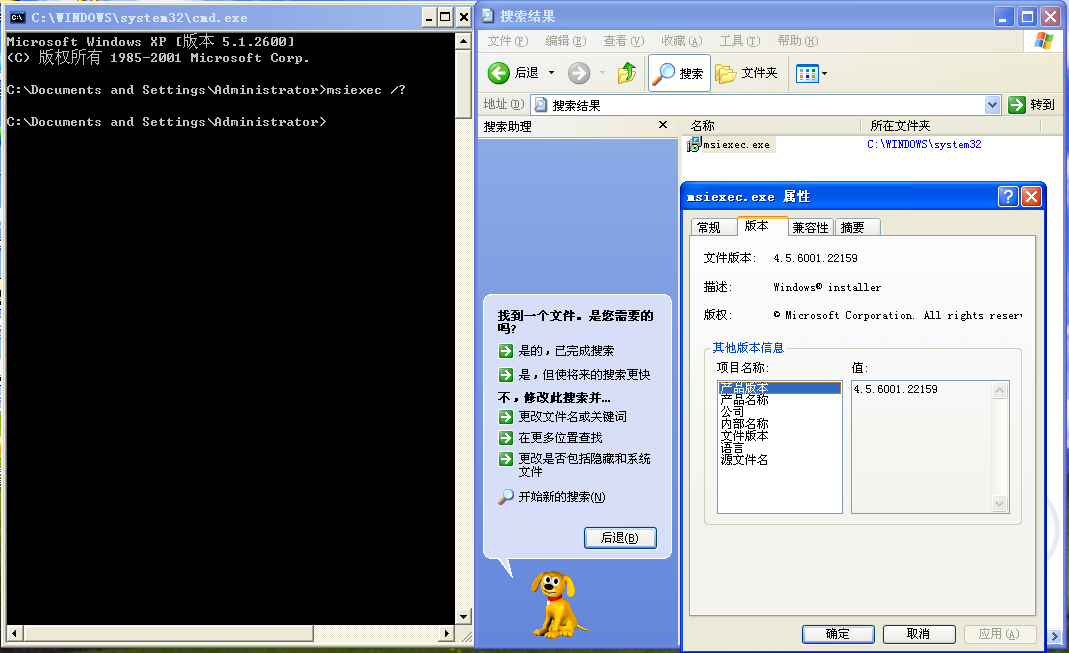
Task: Minimize the cmd.exe window
Action: click(x=429, y=18)
